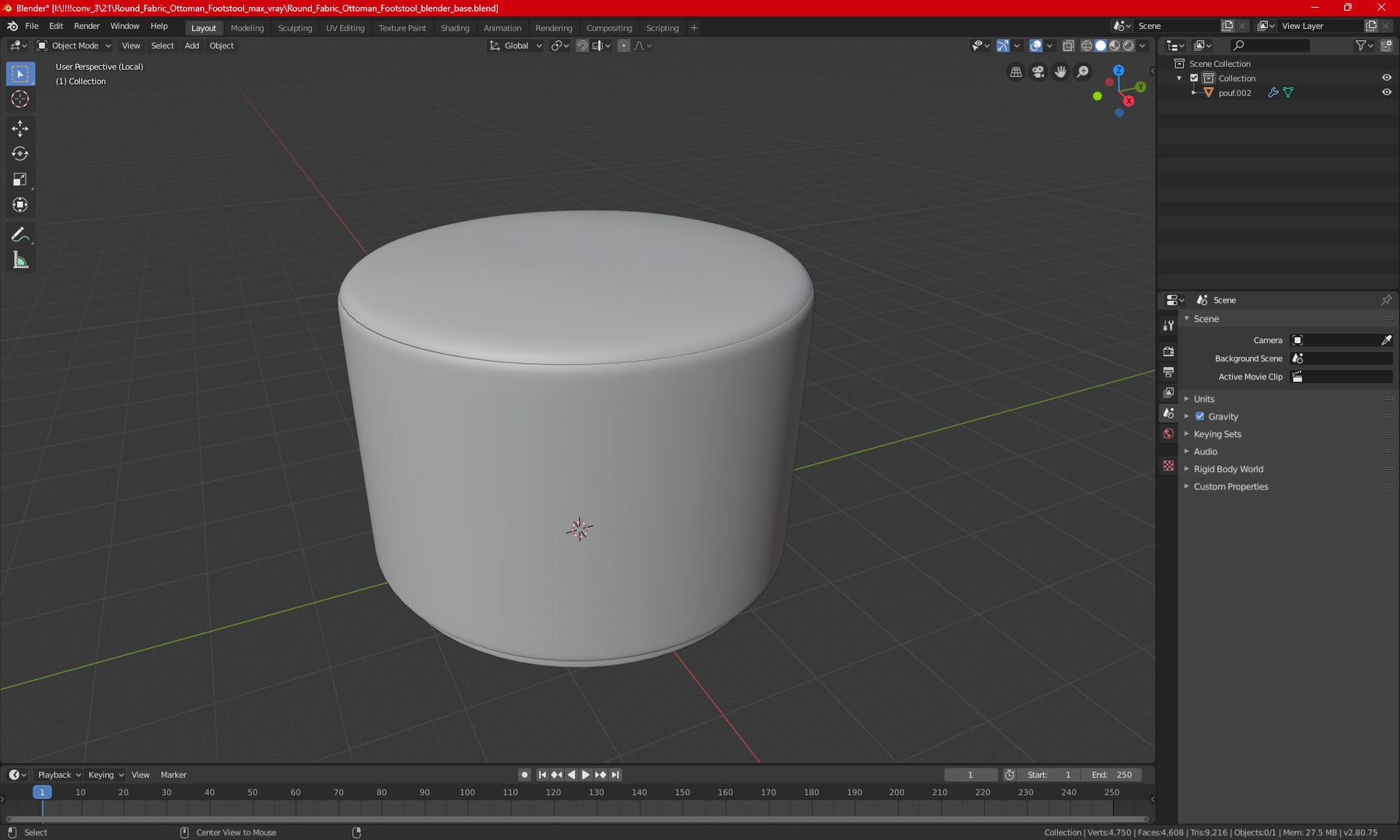Uncheck the Collection exclude checkbox
The height and width of the screenshot is (840, 1400).
coord(1195,78)
